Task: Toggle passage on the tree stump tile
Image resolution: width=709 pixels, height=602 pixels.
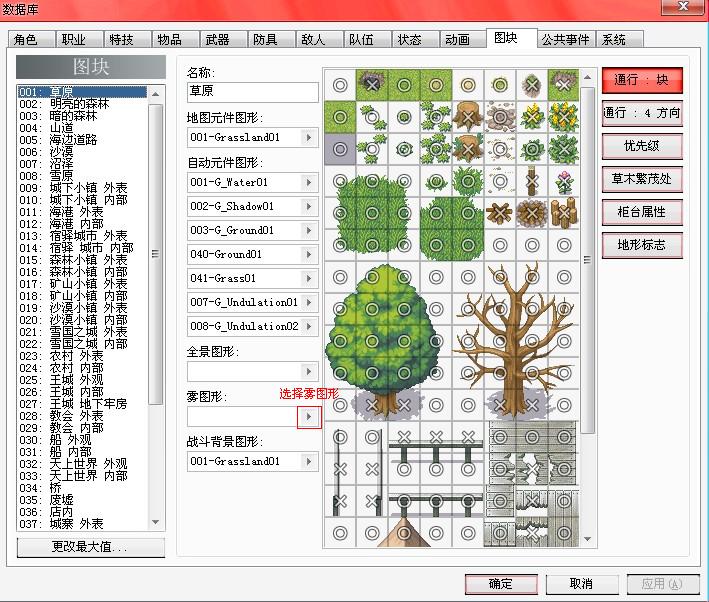Action: coord(468,117)
